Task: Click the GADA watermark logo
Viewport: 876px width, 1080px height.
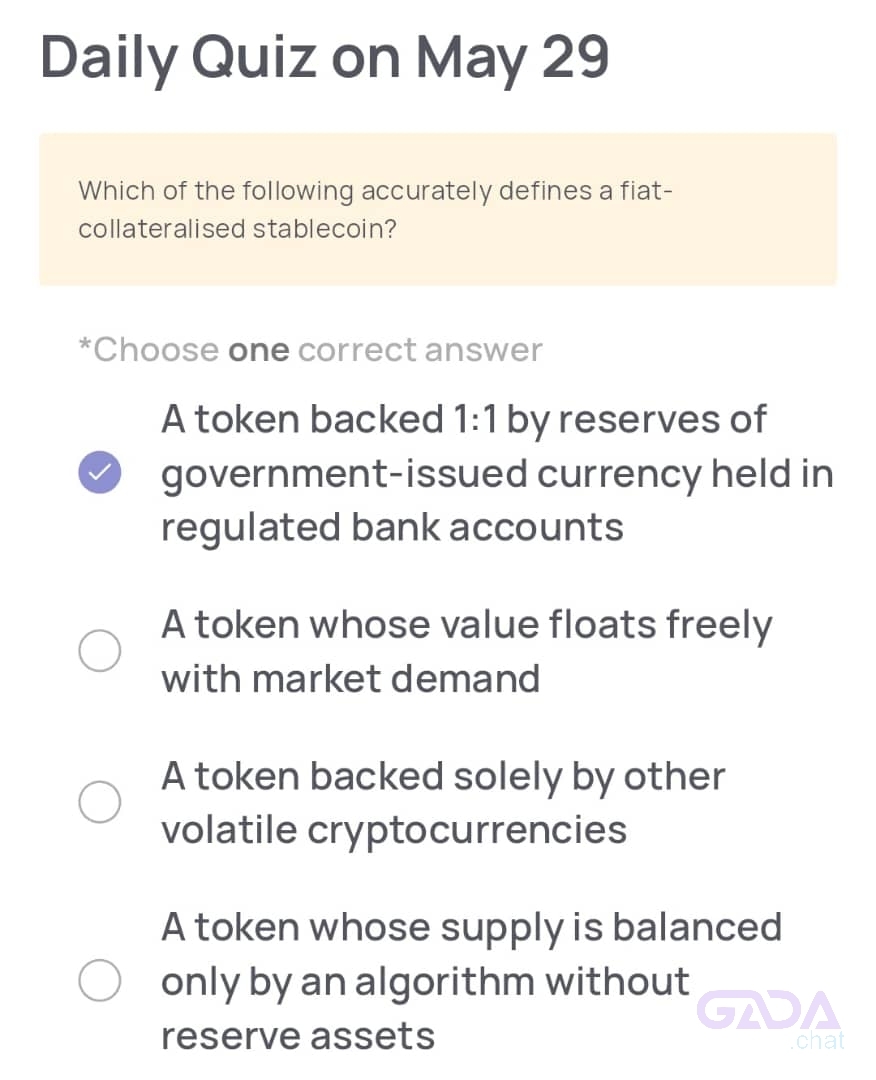Action: (x=769, y=1010)
